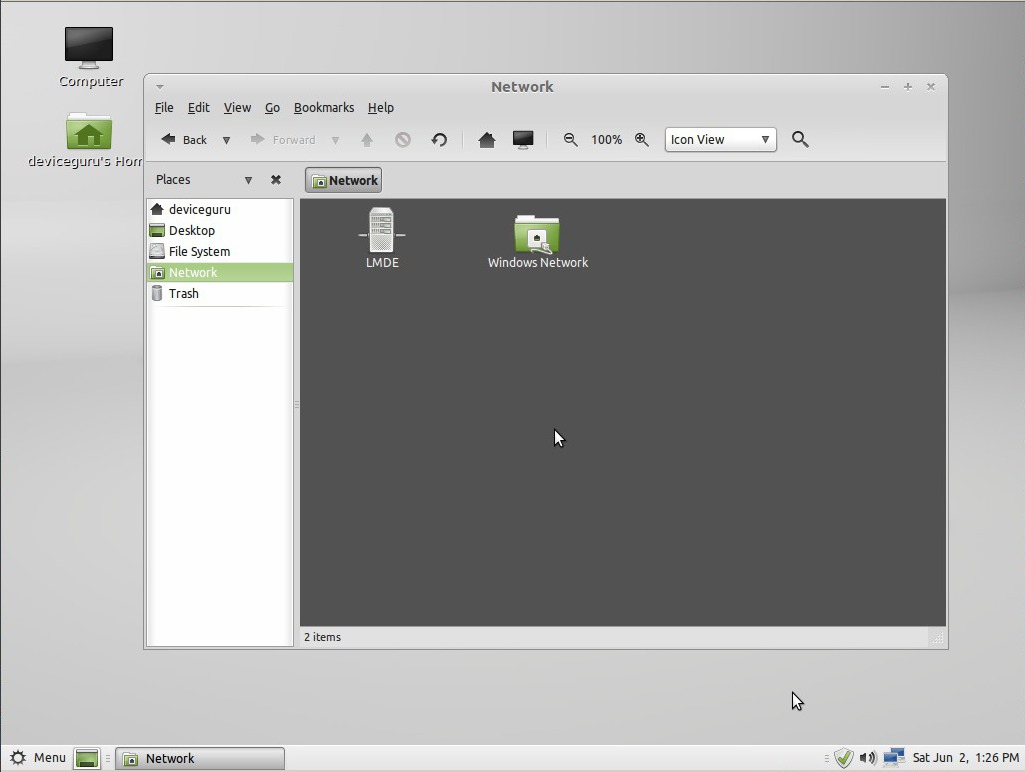Open the Back history dropdown arrow
1025x772 pixels.
click(226, 140)
